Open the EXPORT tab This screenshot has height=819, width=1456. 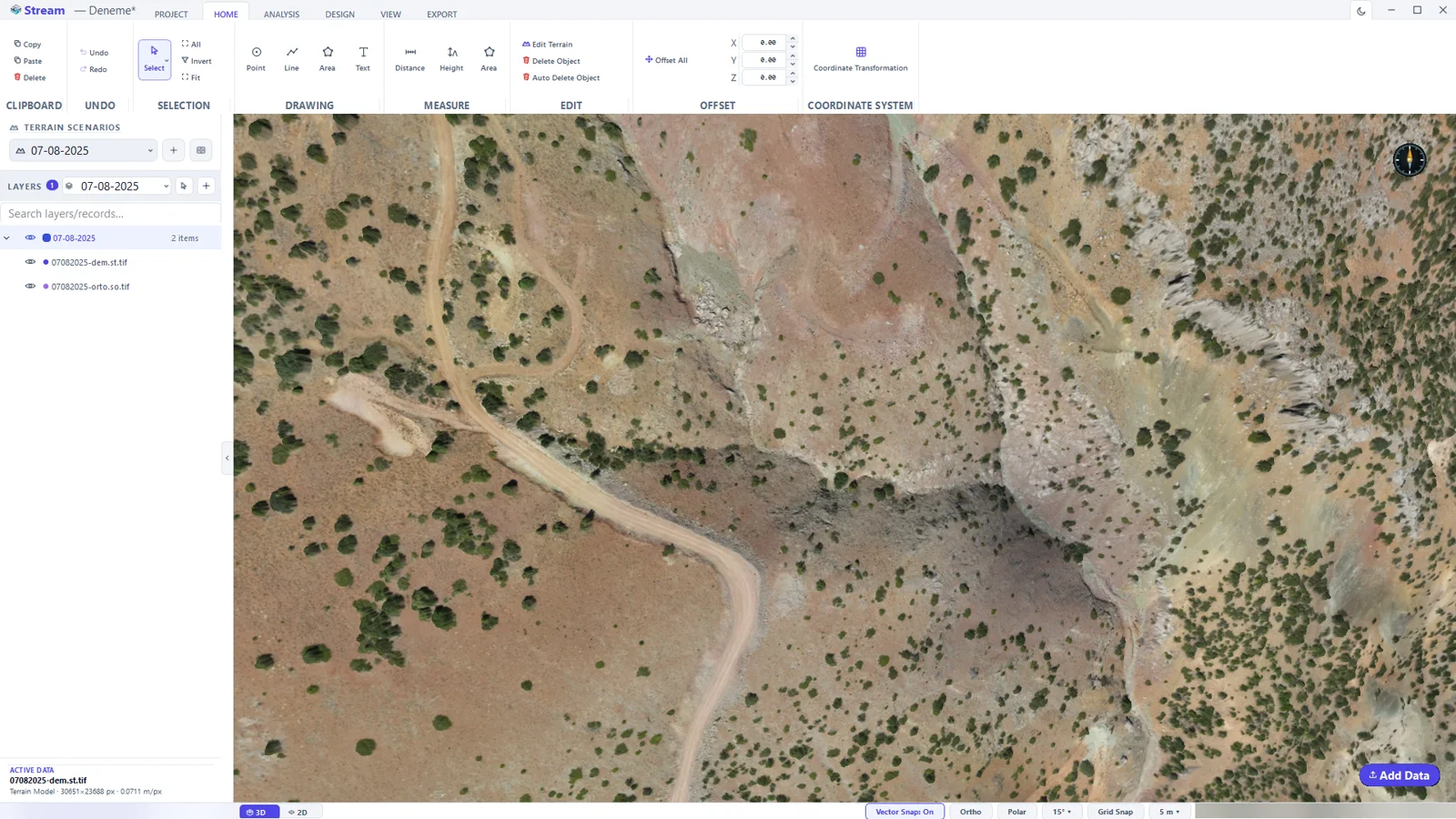click(x=442, y=15)
